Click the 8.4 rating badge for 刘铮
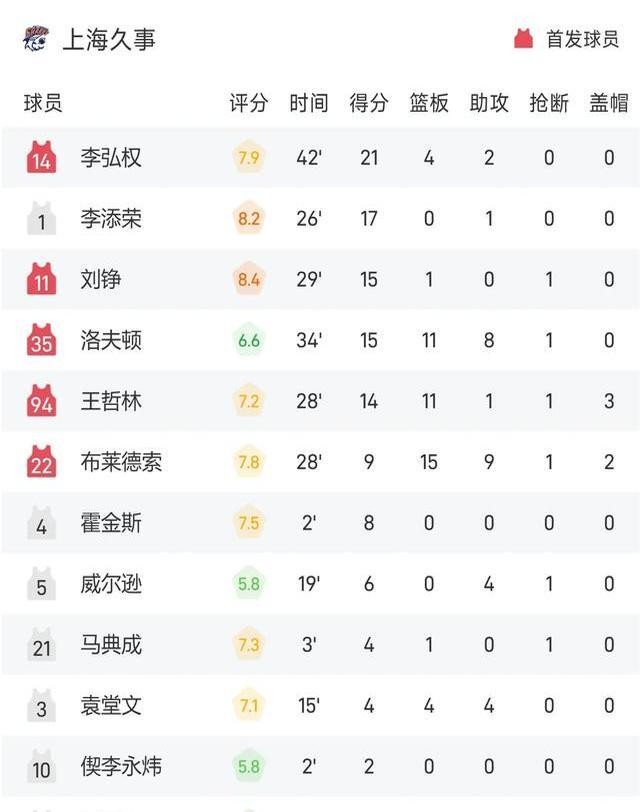Image resolution: width=640 pixels, height=812 pixels. pyautogui.click(x=249, y=279)
